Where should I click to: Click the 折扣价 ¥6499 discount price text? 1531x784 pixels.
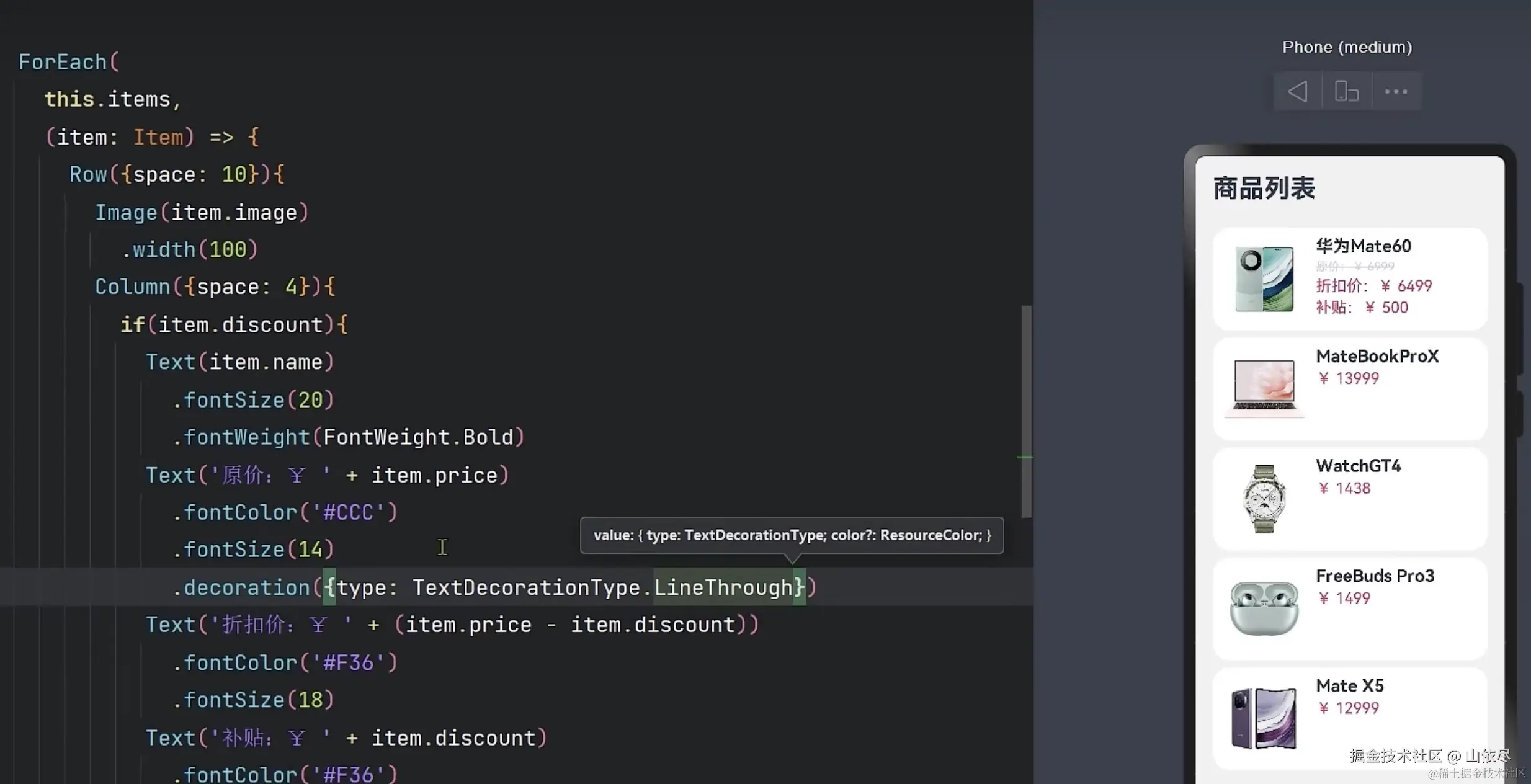tap(1373, 286)
